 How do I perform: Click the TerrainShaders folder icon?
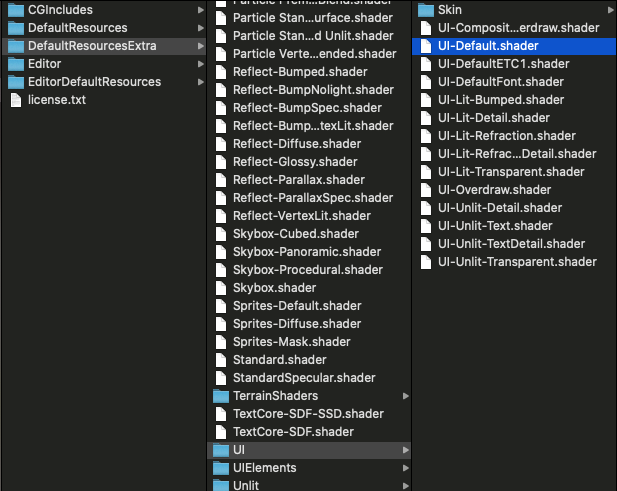click(x=221, y=396)
